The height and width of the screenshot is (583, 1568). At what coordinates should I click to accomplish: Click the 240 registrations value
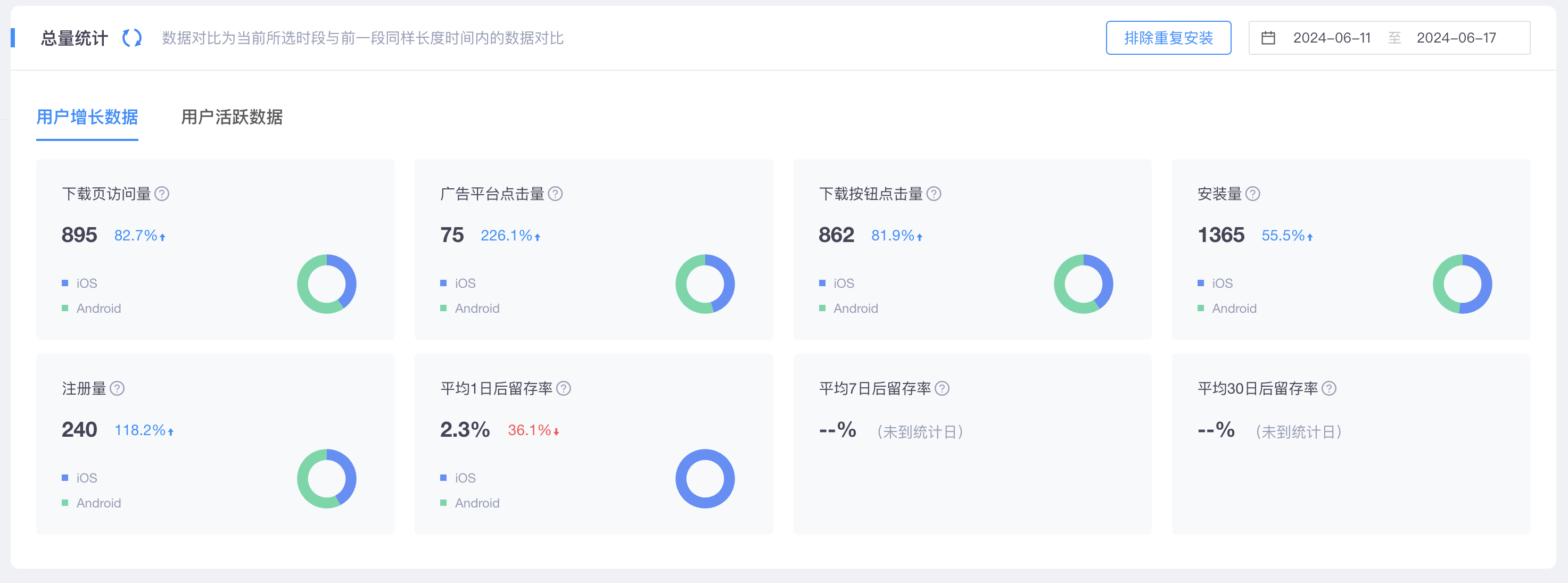coord(79,430)
